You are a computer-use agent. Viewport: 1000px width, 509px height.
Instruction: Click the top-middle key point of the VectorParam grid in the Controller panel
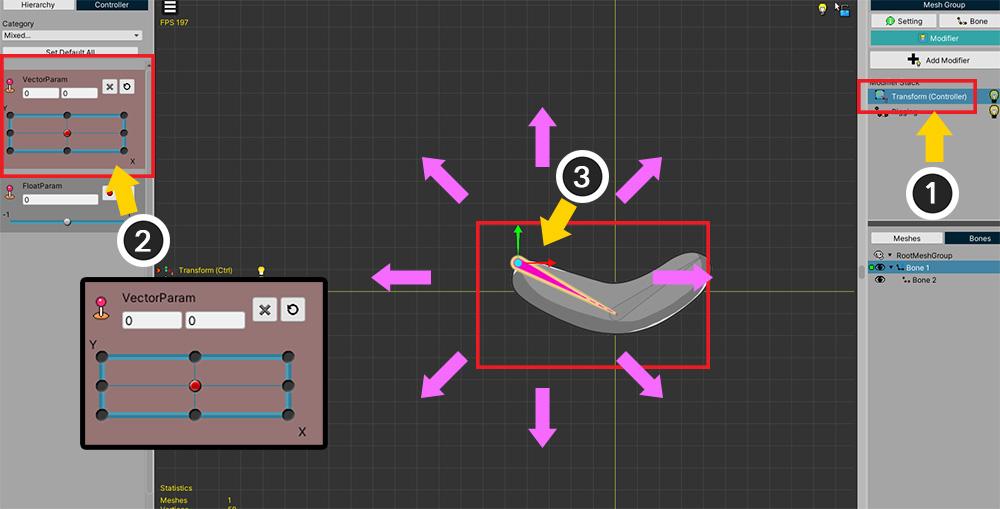tap(67, 115)
